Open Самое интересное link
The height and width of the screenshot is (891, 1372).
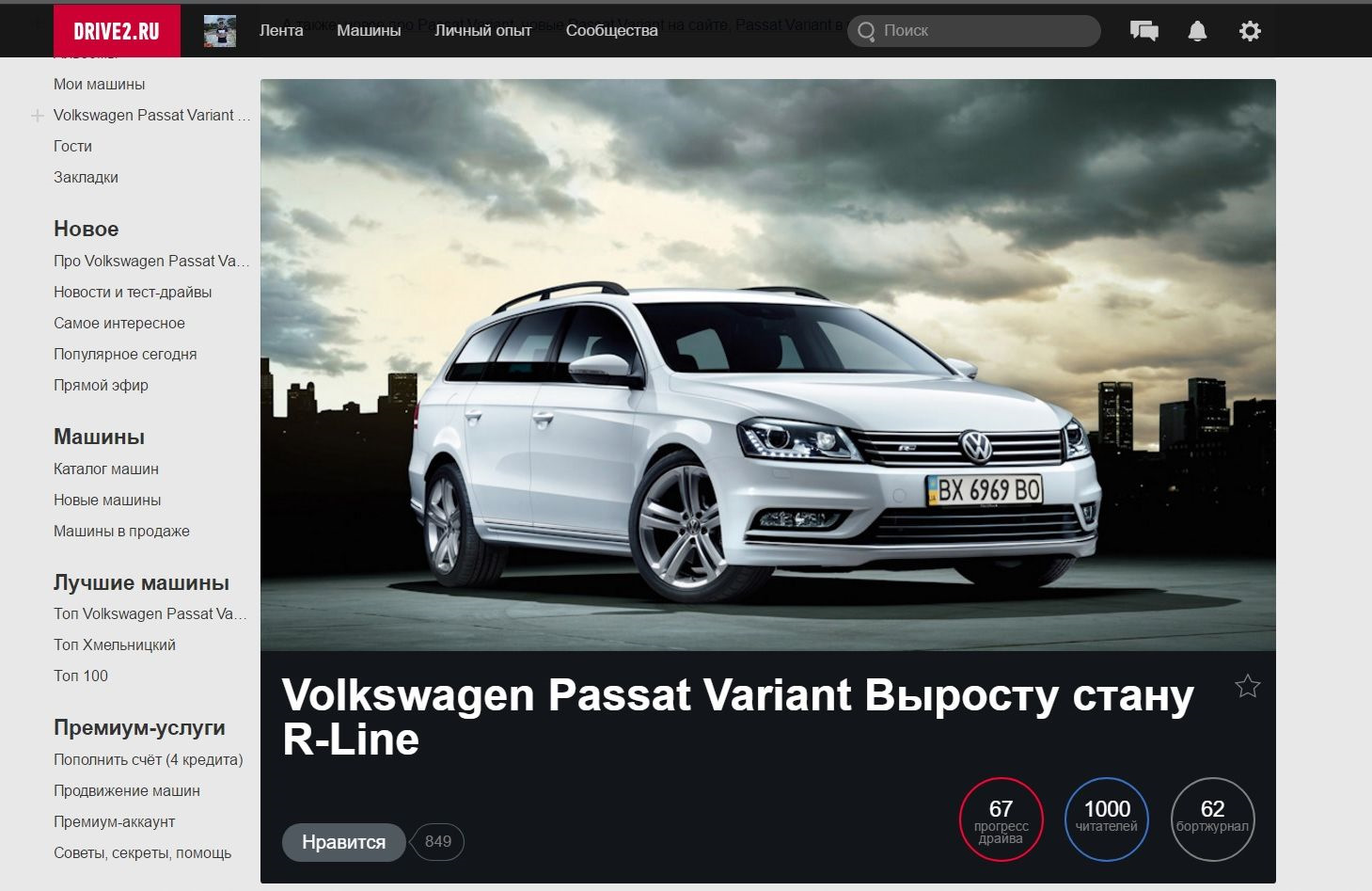click(119, 323)
